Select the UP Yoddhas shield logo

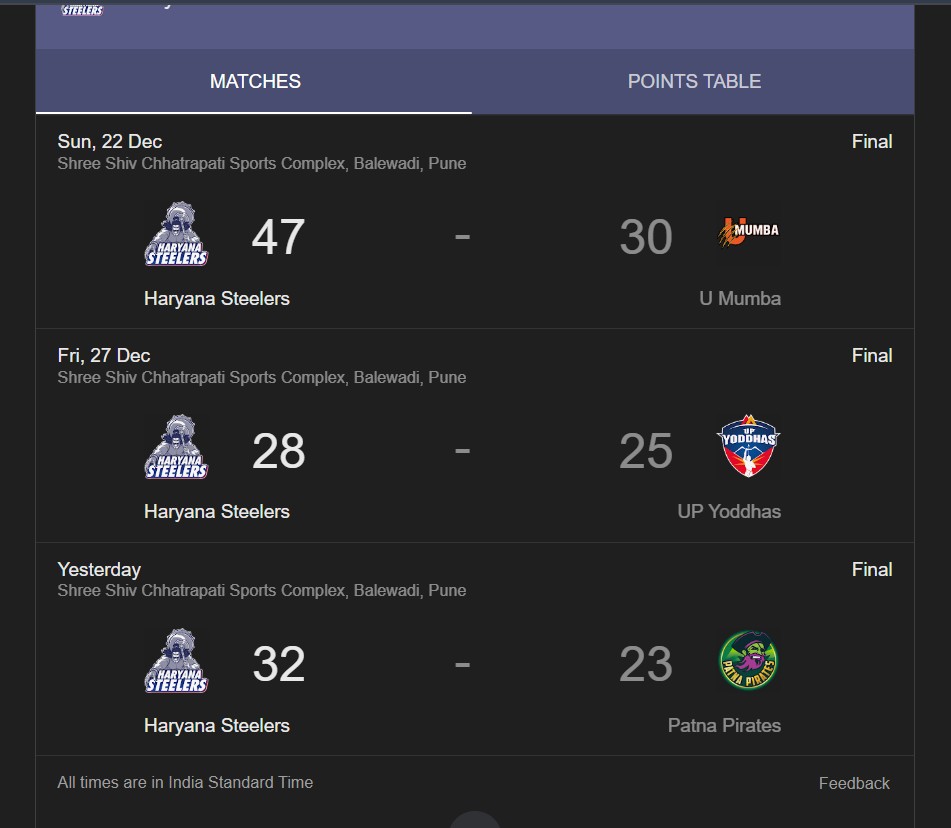click(749, 448)
